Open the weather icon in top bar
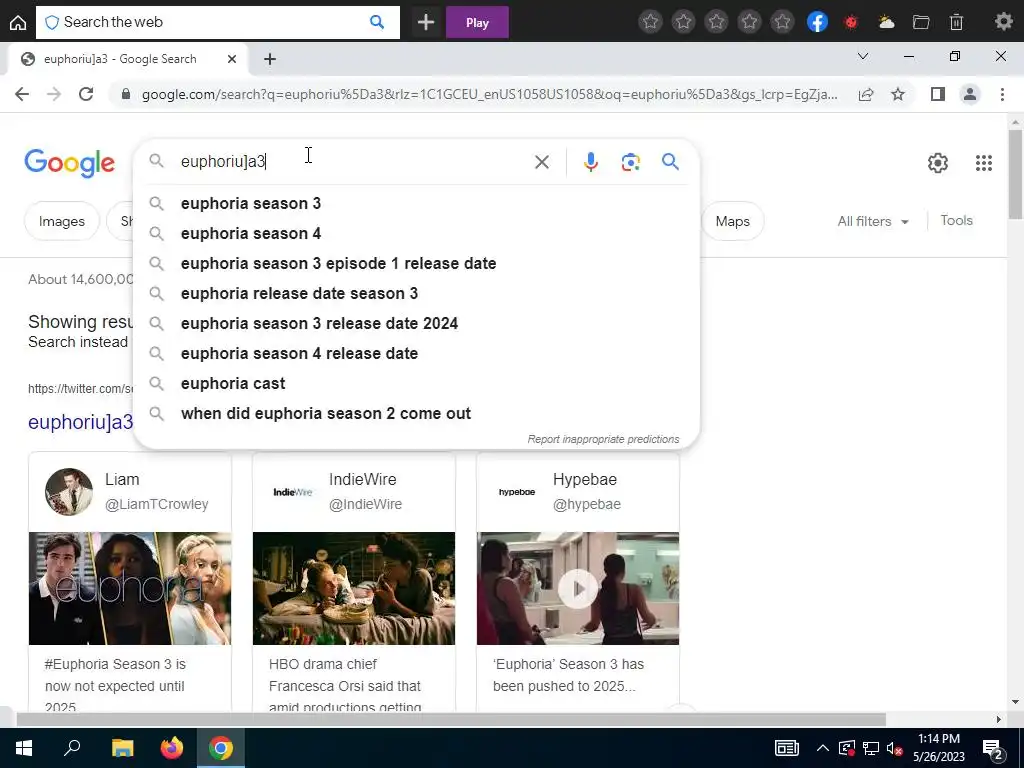The height and width of the screenshot is (768, 1024). click(x=886, y=22)
